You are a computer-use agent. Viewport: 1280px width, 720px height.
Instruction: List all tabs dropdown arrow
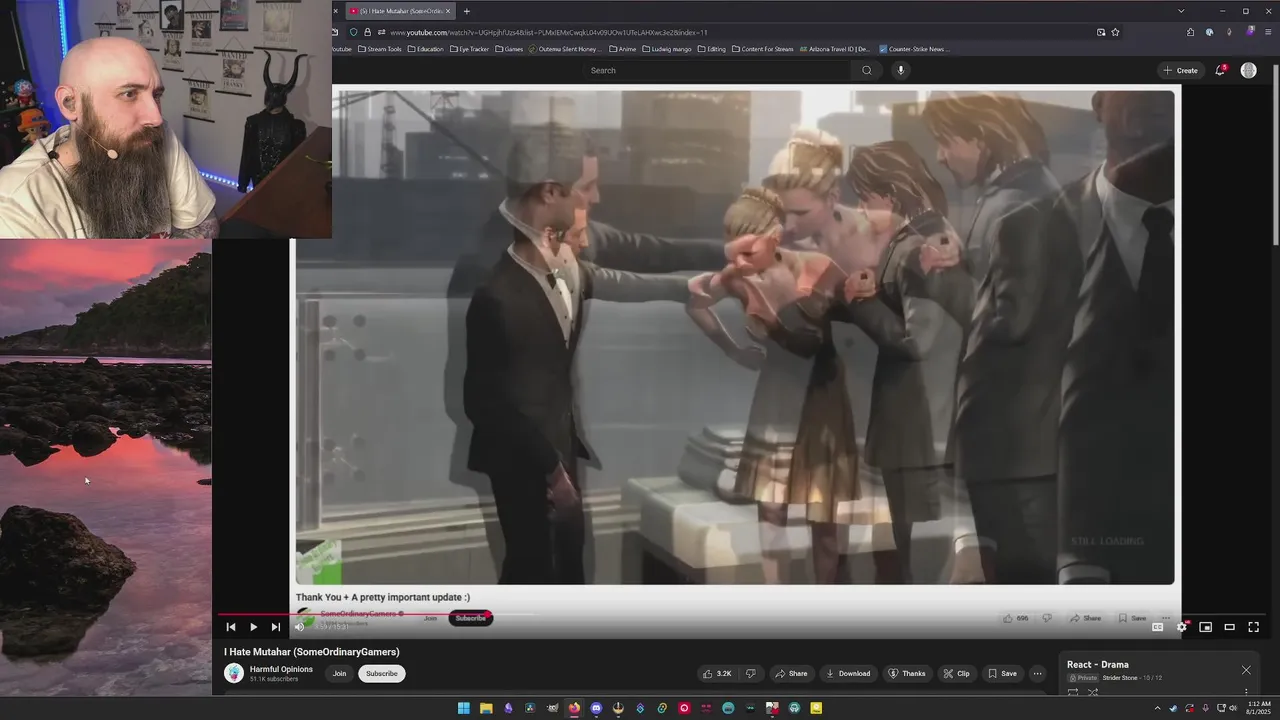click(1181, 11)
